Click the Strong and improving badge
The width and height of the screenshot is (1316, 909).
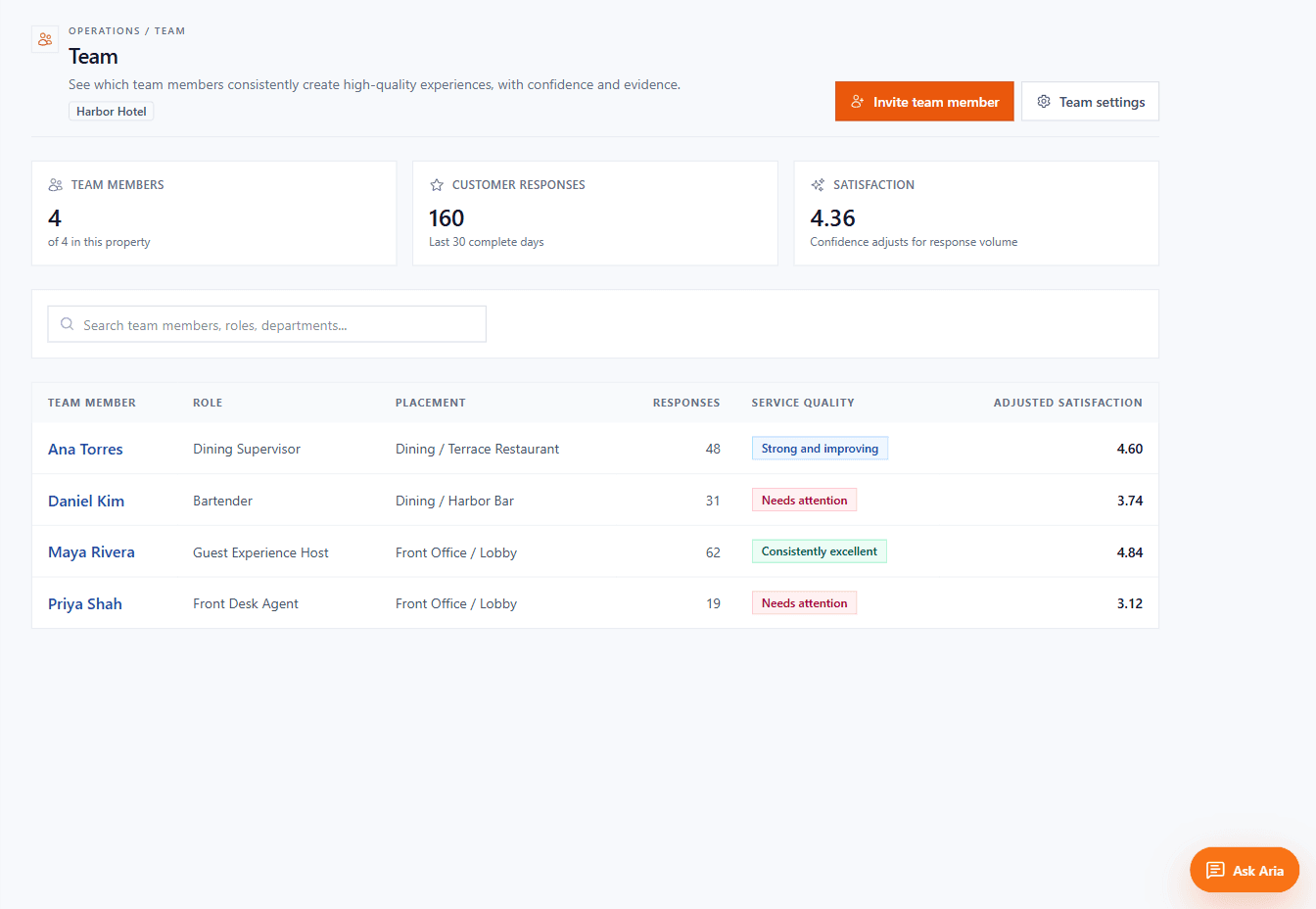820,449
